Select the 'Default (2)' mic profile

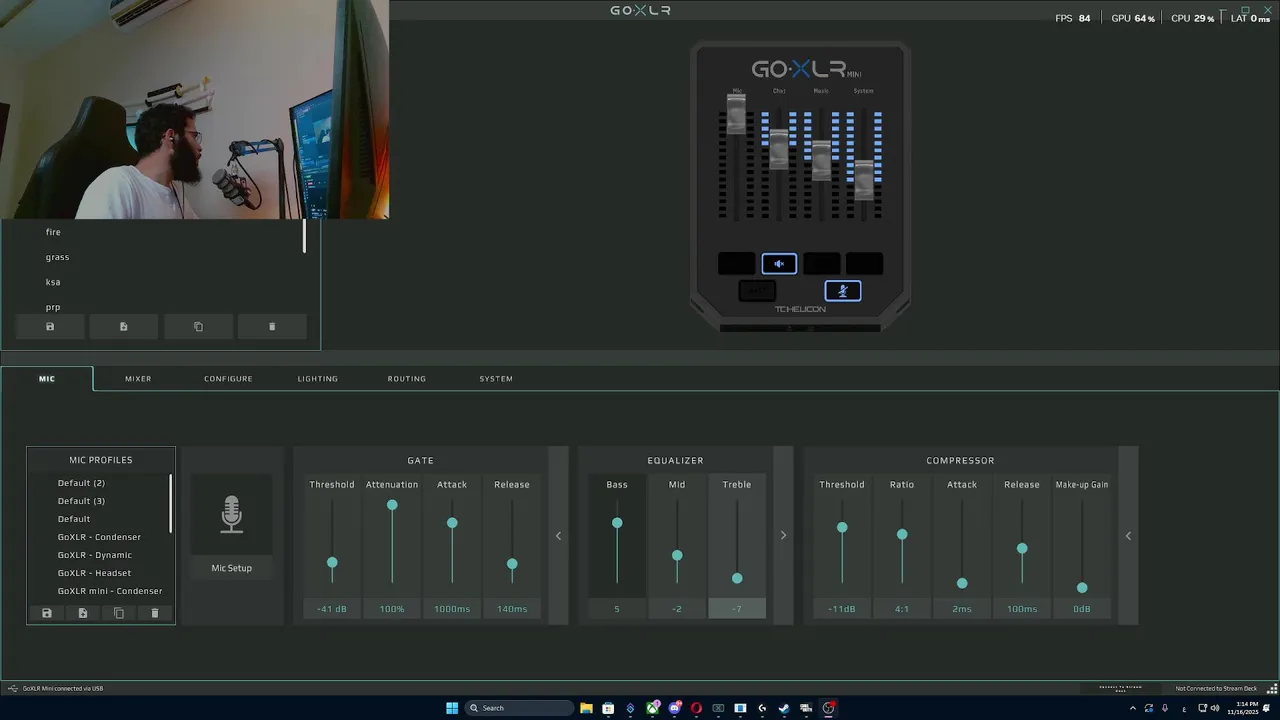81,483
